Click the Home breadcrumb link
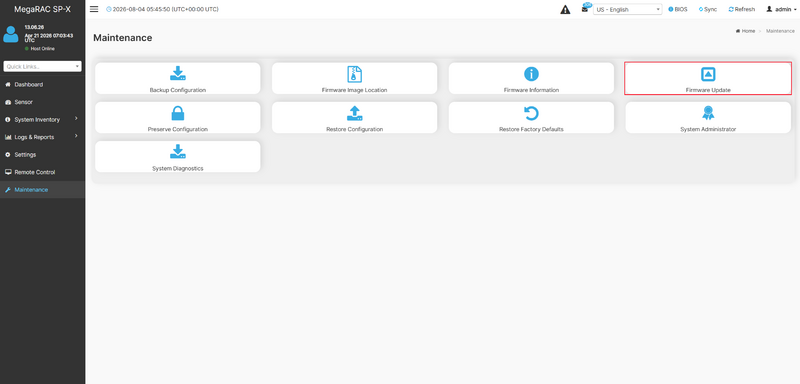 (745, 31)
